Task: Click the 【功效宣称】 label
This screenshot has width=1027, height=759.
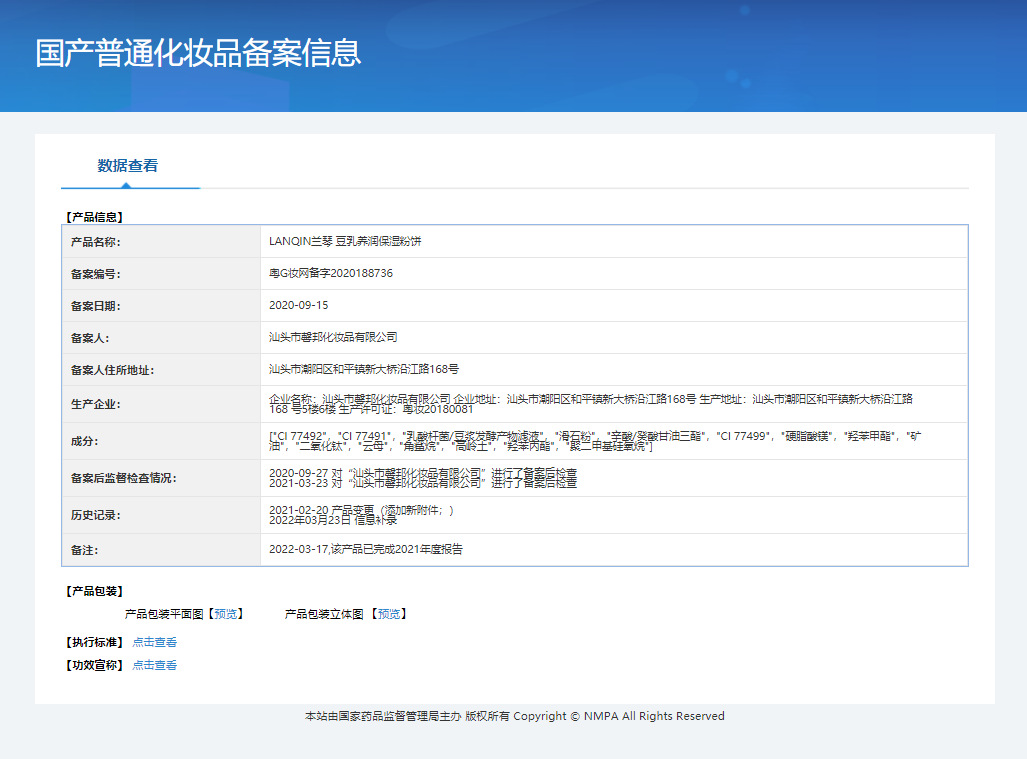Action: [x=95, y=665]
